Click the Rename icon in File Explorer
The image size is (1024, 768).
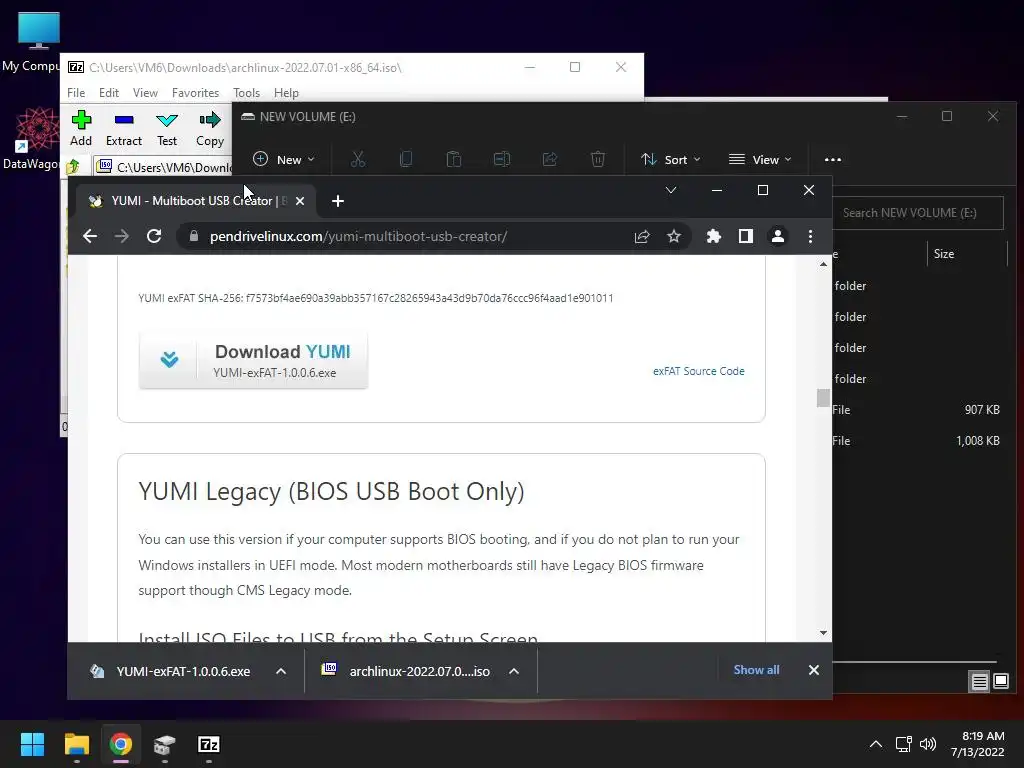coord(502,159)
